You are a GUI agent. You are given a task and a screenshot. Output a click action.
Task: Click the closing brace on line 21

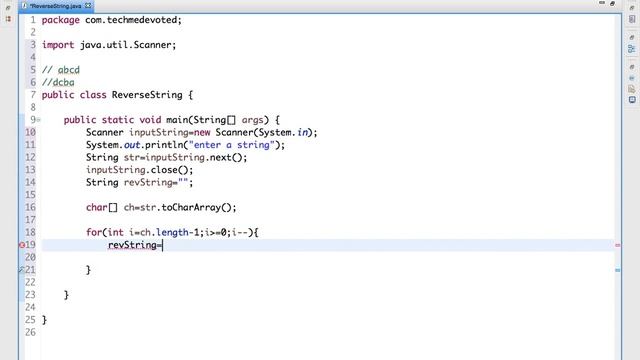(x=88, y=270)
